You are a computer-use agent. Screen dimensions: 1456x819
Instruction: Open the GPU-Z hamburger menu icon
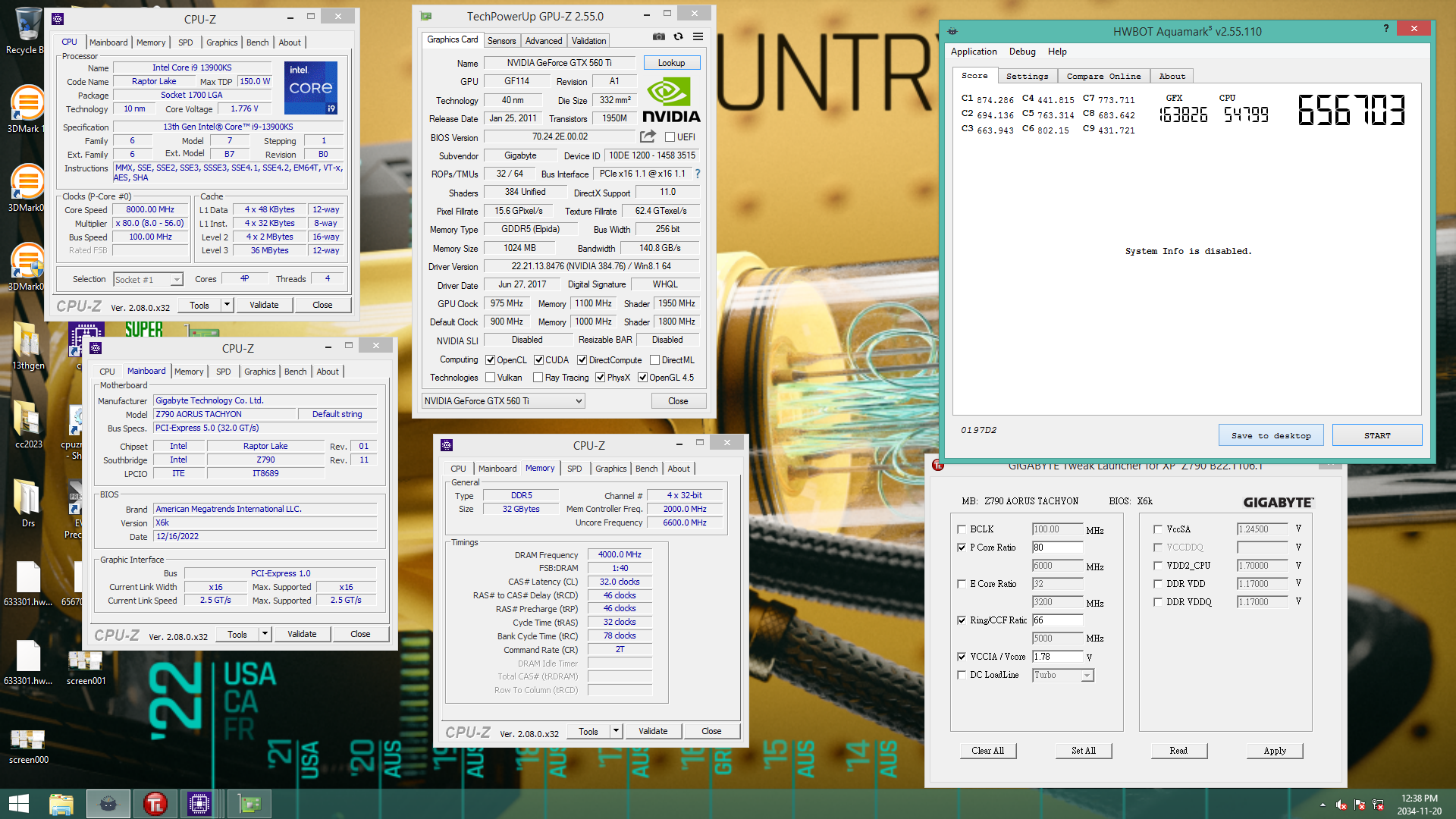coord(698,36)
